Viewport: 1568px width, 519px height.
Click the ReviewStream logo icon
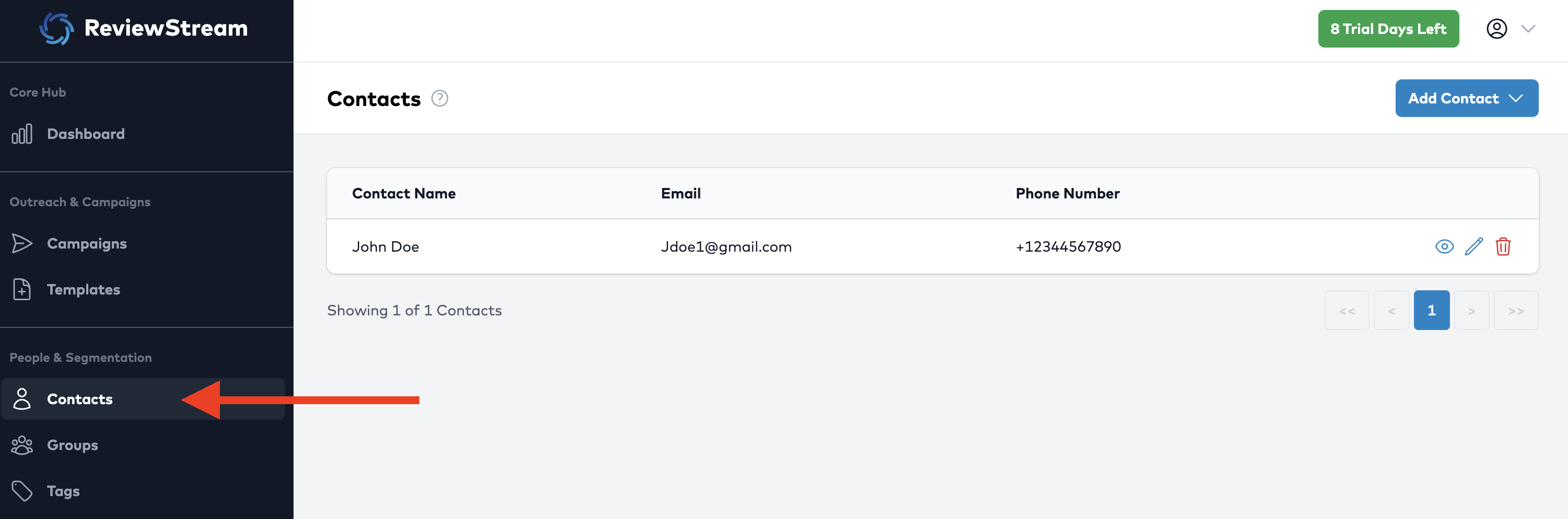(56, 29)
